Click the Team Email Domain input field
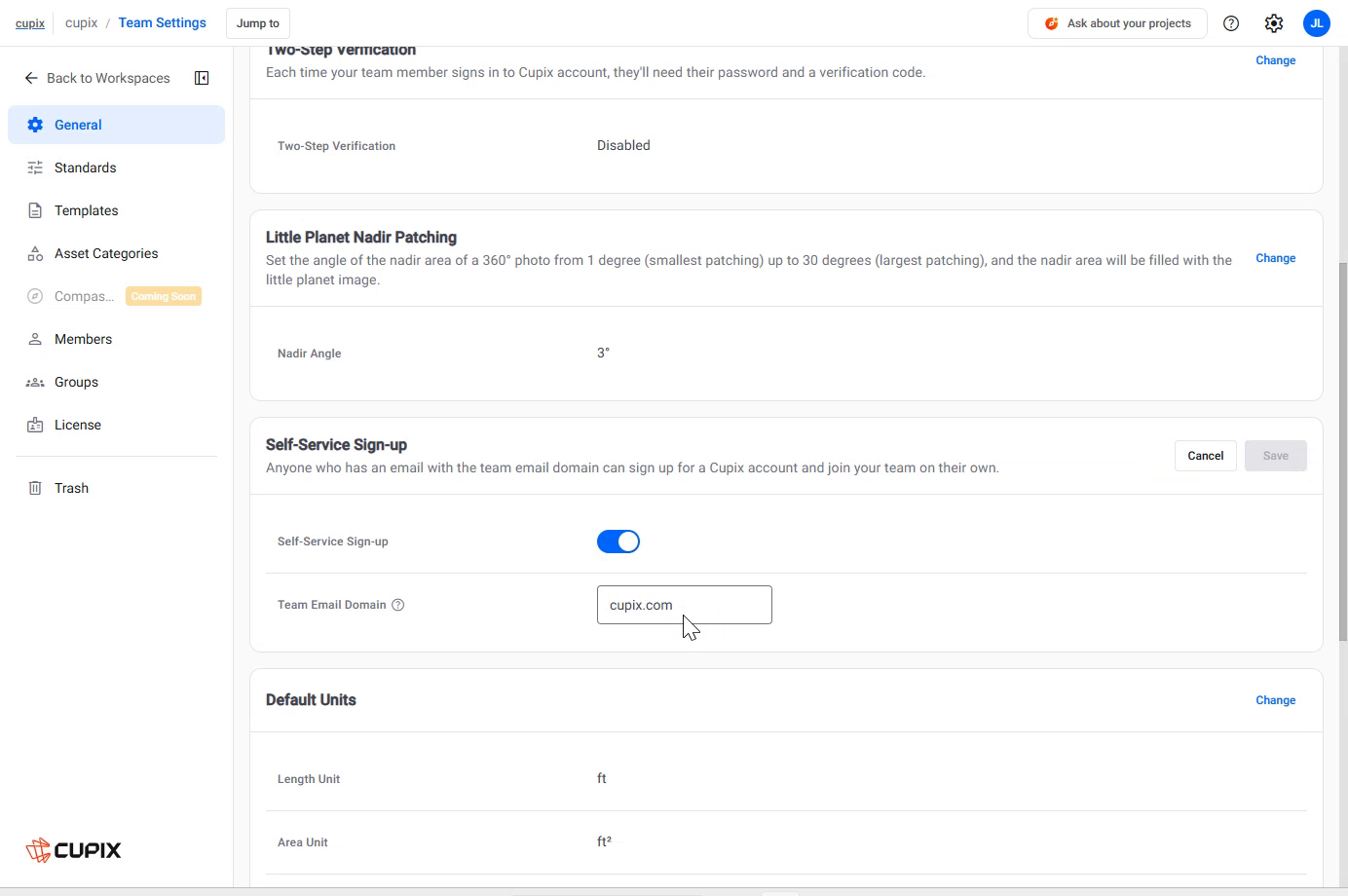The width and height of the screenshot is (1348, 896). point(685,605)
